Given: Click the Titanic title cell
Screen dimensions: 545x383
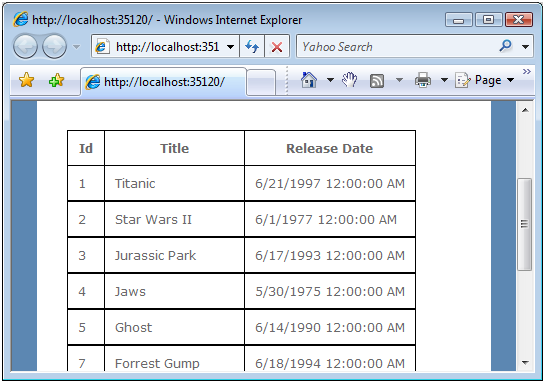Looking at the screenshot, I should coord(174,184).
